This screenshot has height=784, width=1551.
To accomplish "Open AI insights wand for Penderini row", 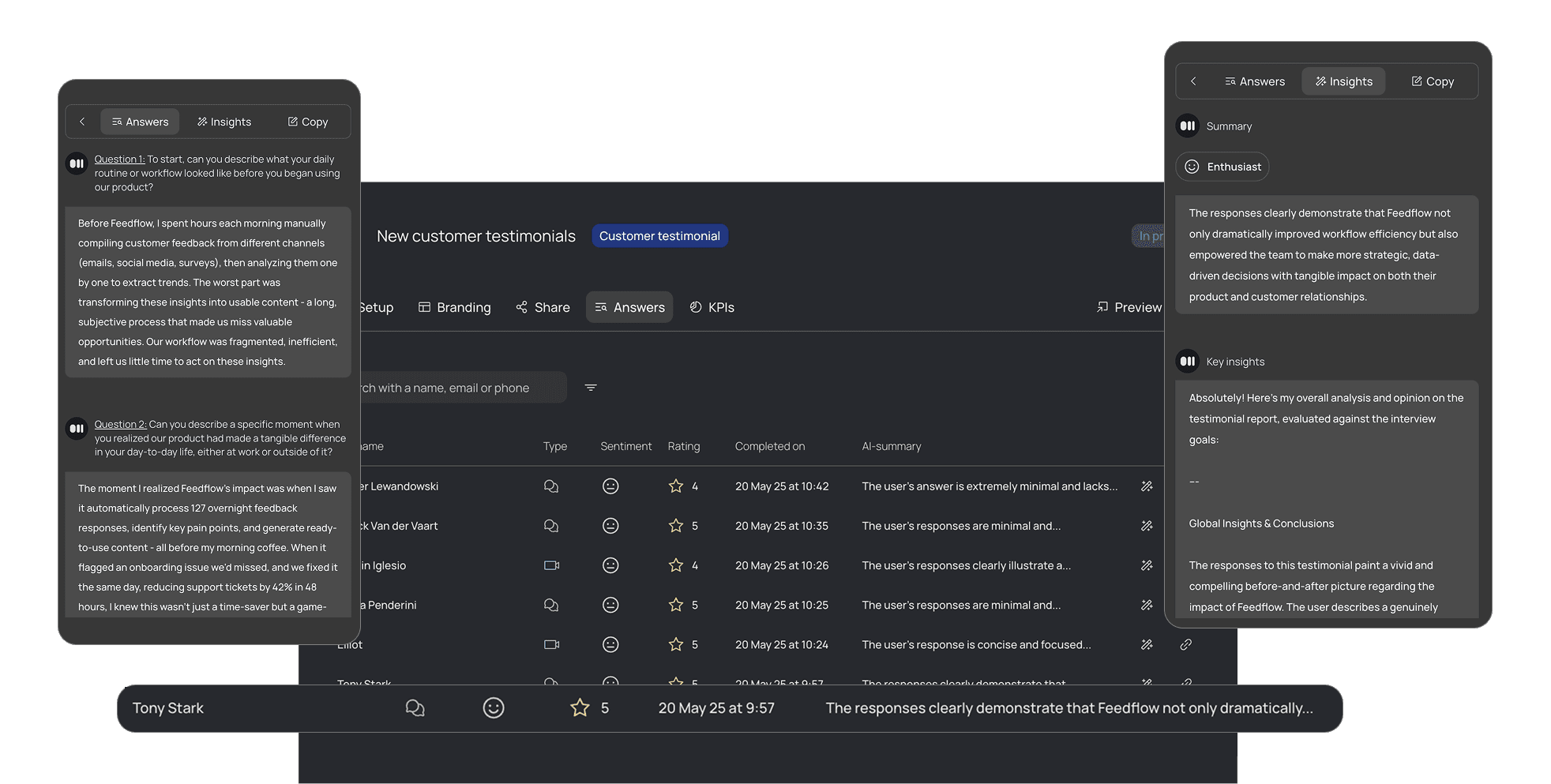I will pos(1147,605).
